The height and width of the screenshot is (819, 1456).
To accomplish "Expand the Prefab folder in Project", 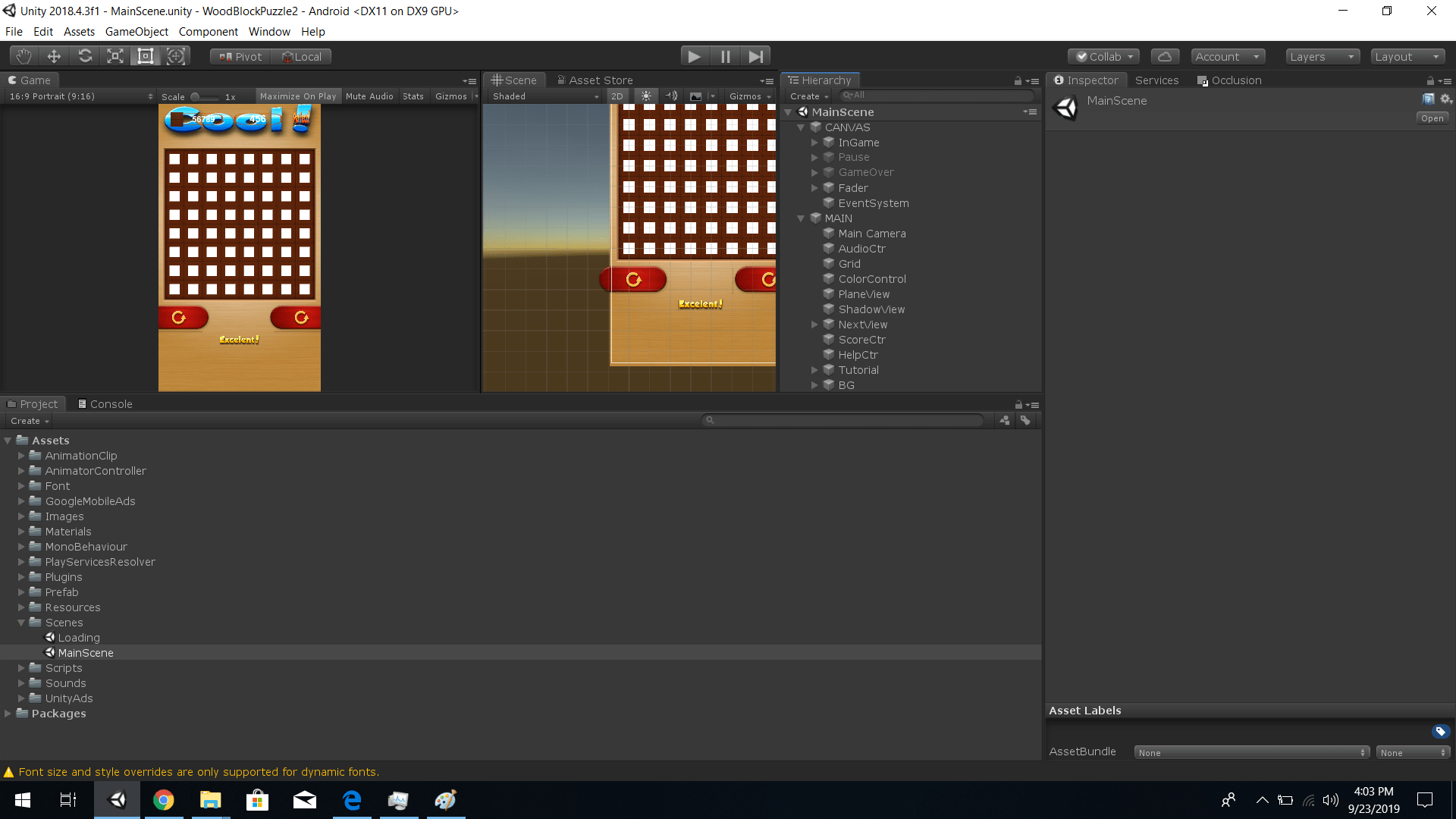I will [21, 592].
